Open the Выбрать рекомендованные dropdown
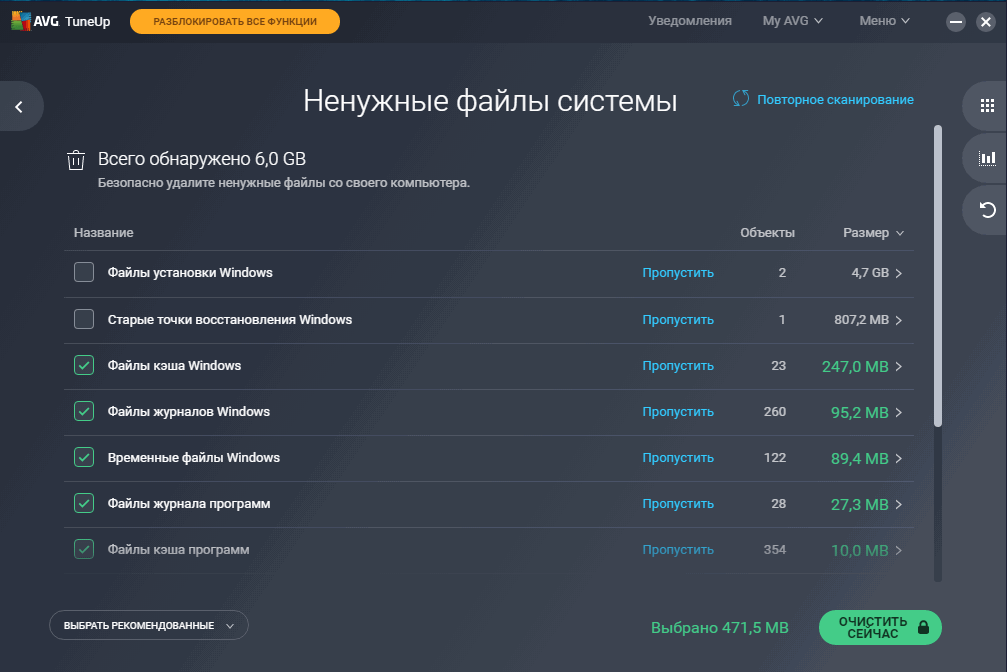The image size is (1007, 672). pyautogui.click(x=149, y=625)
